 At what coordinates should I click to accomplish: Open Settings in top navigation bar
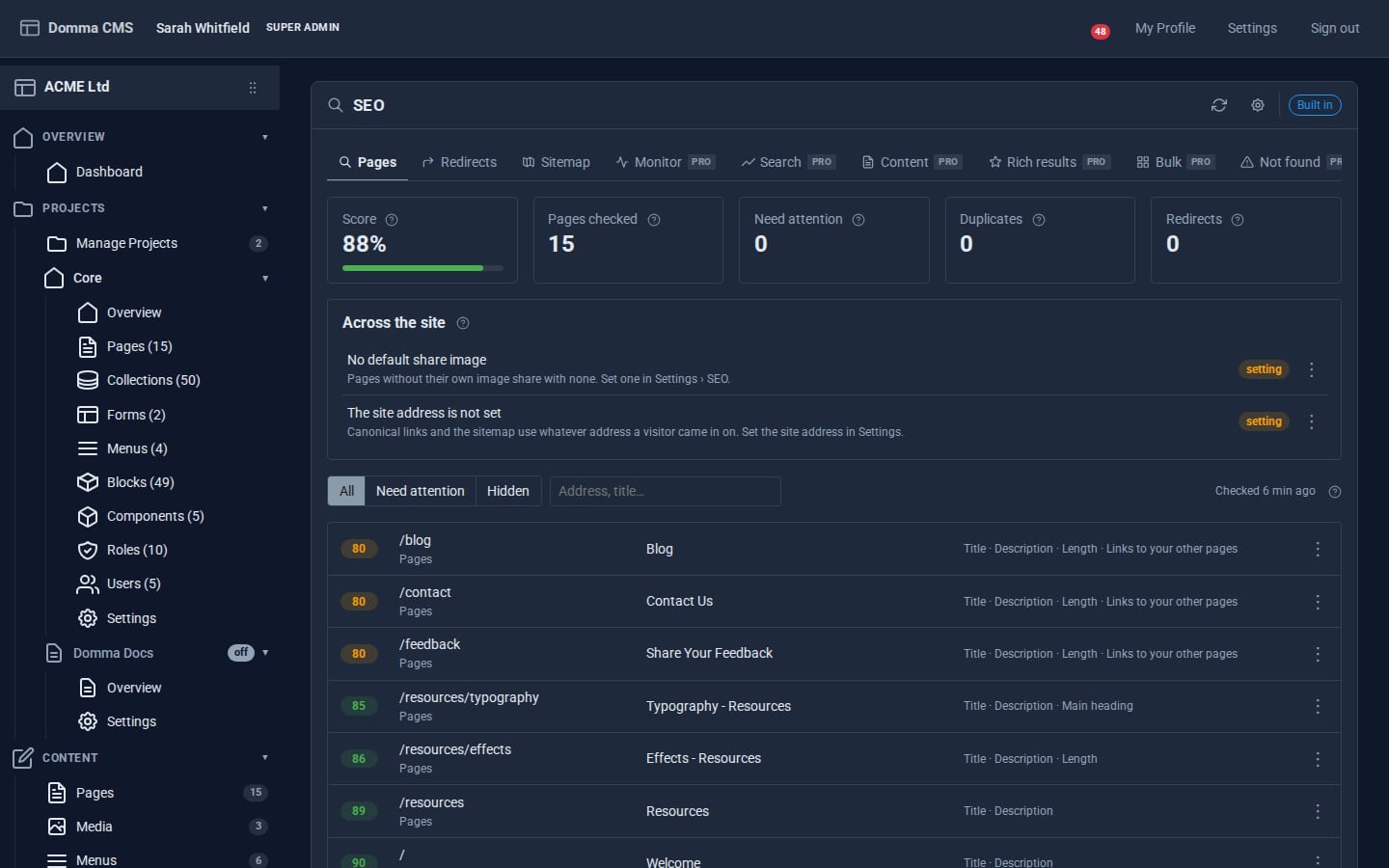click(x=1252, y=28)
